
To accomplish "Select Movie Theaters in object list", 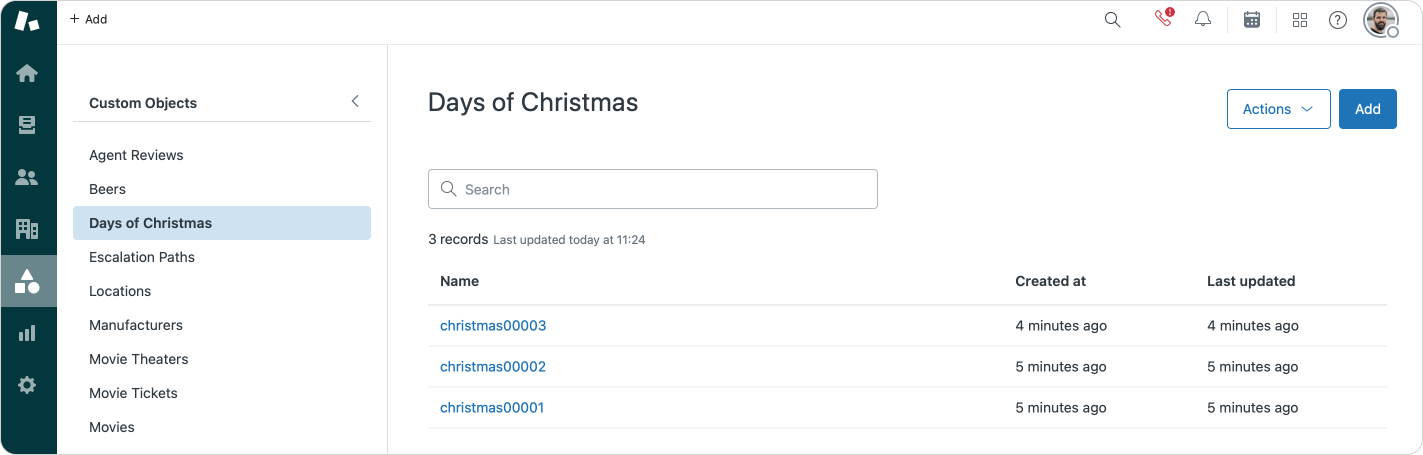I will tap(139, 359).
